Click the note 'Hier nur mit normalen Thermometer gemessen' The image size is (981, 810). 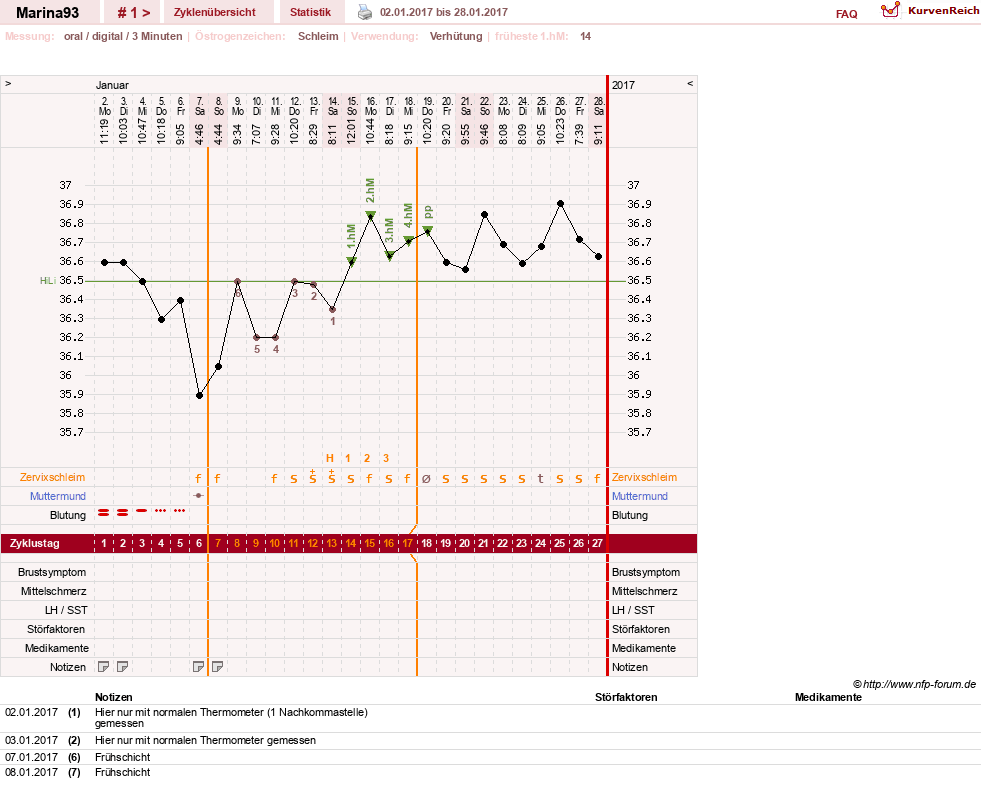[x=205, y=740]
